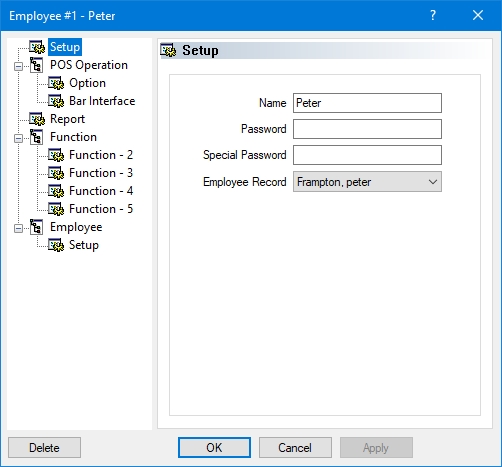Image resolution: width=502 pixels, height=467 pixels.
Task: Collapse the Function tree node
Action: pyautogui.click(x=18, y=138)
